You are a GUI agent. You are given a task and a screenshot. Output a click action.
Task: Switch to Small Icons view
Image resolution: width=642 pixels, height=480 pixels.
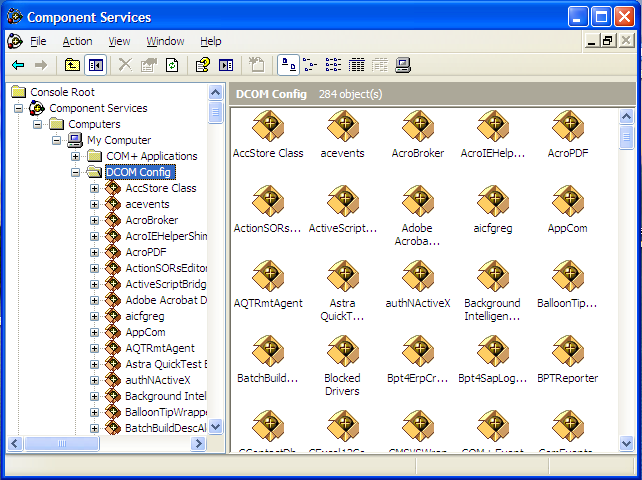(x=310, y=65)
